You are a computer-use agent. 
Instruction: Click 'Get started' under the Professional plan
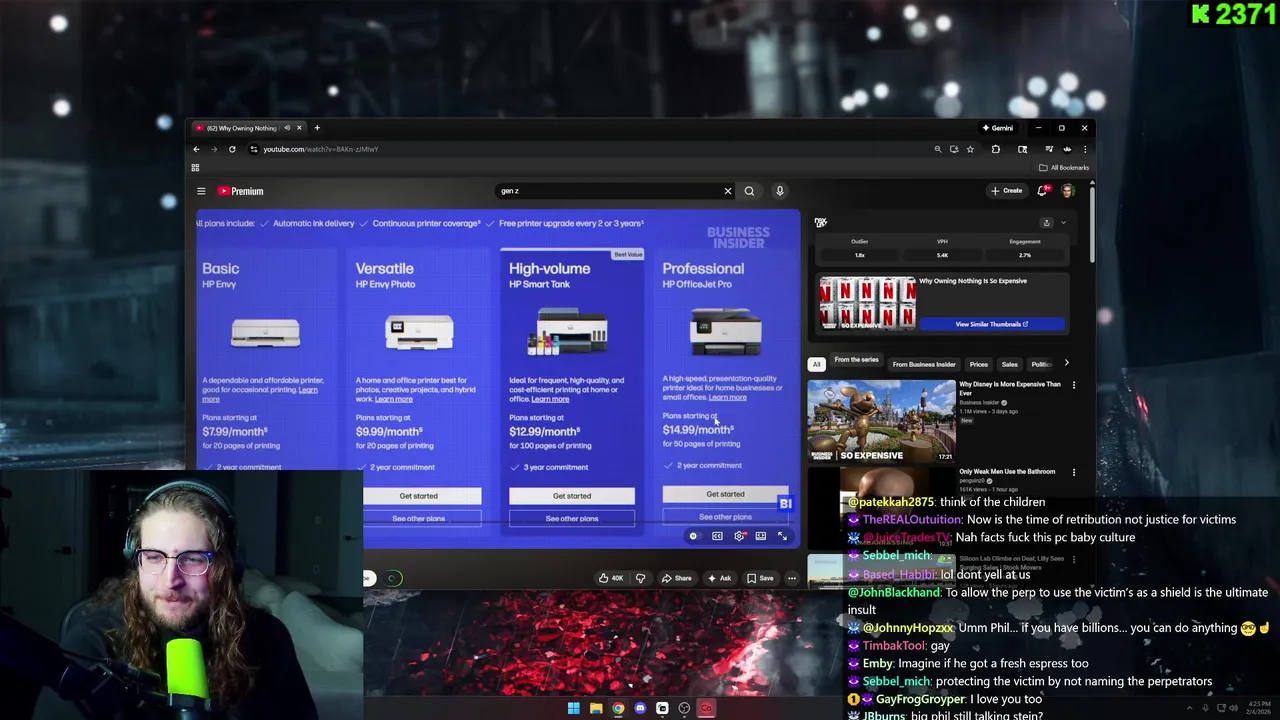[725, 494]
